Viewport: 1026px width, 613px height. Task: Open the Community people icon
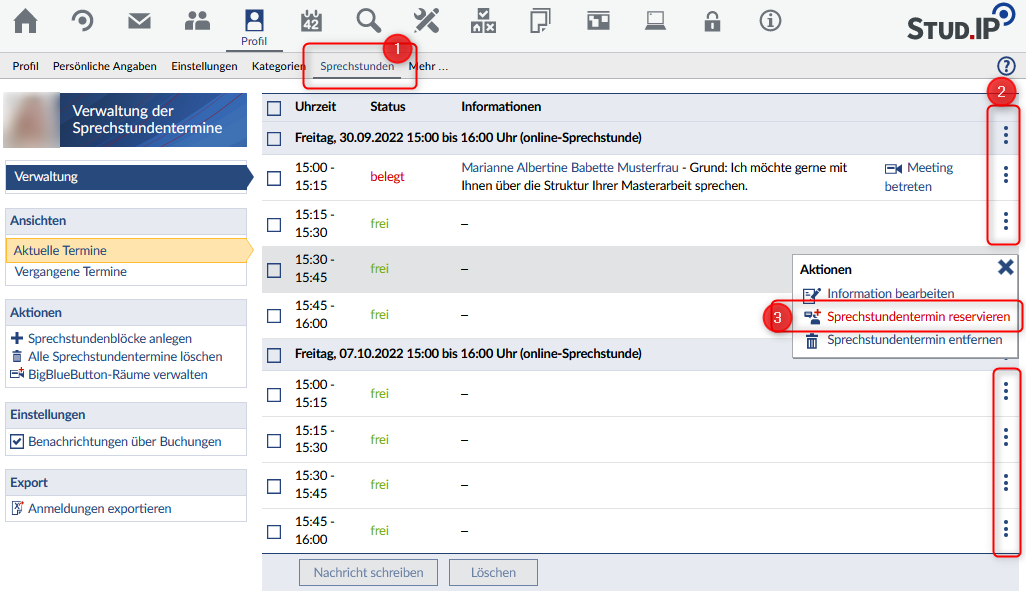198,21
